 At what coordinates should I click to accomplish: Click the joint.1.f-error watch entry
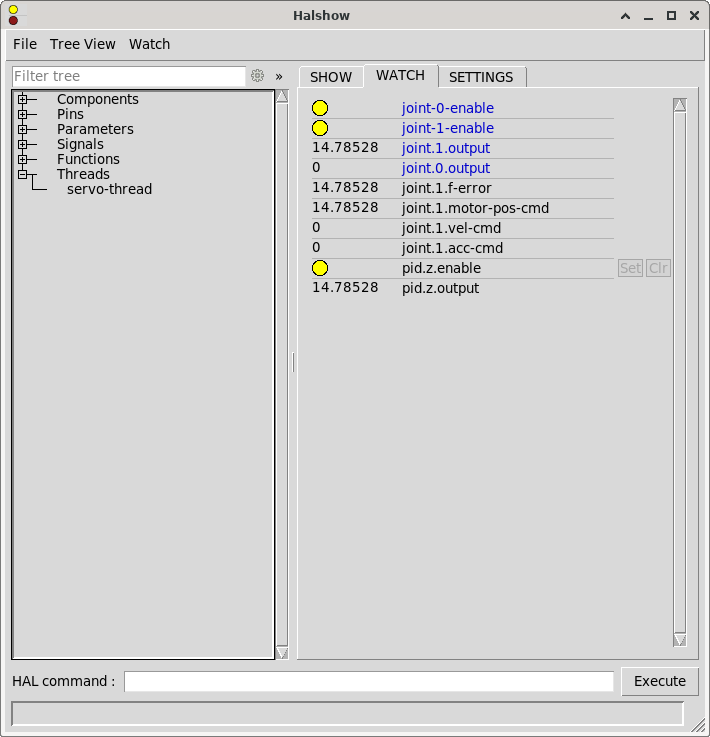pos(446,188)
